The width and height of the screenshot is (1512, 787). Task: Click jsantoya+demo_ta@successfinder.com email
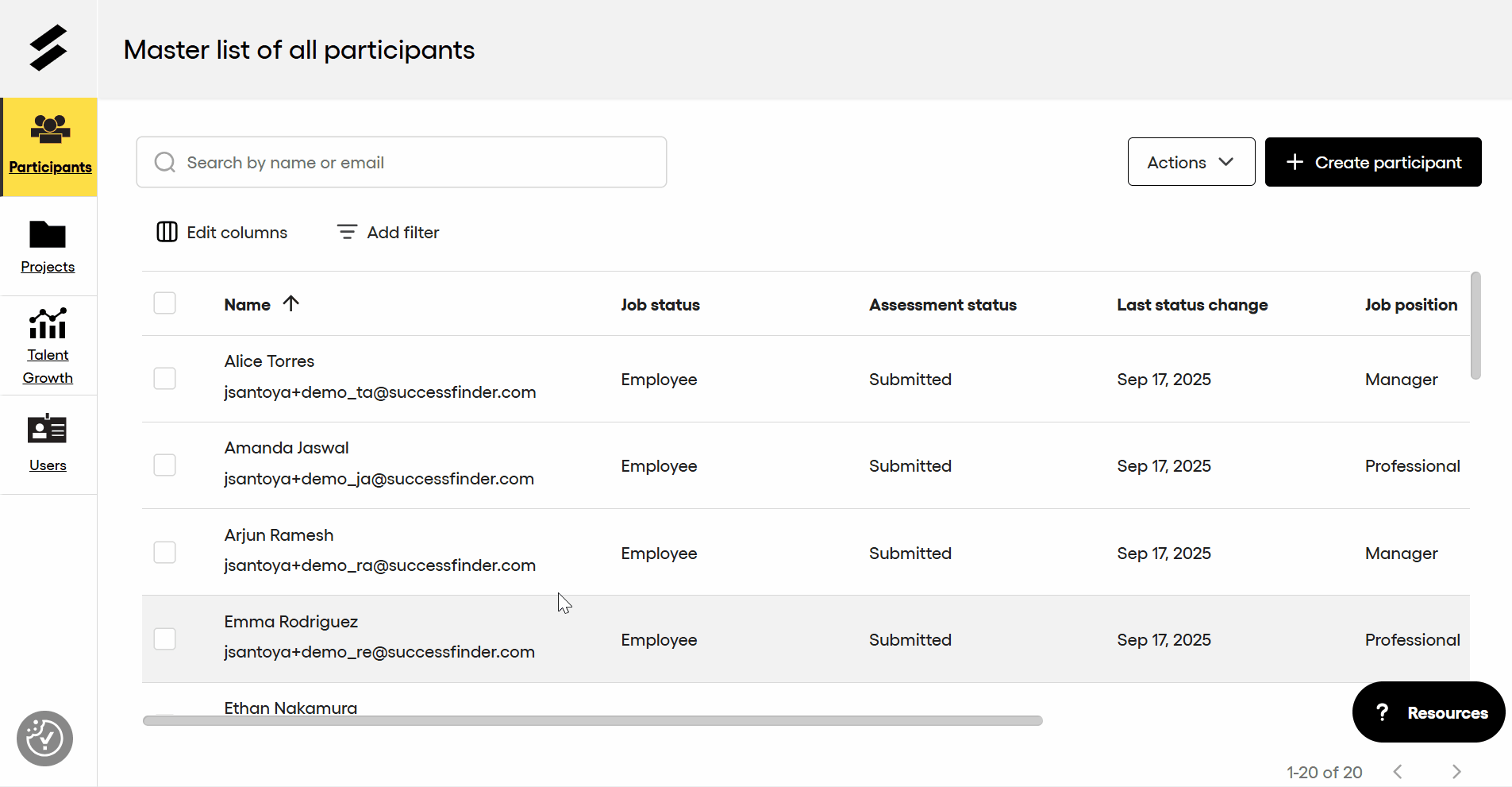tap(380, 392)
